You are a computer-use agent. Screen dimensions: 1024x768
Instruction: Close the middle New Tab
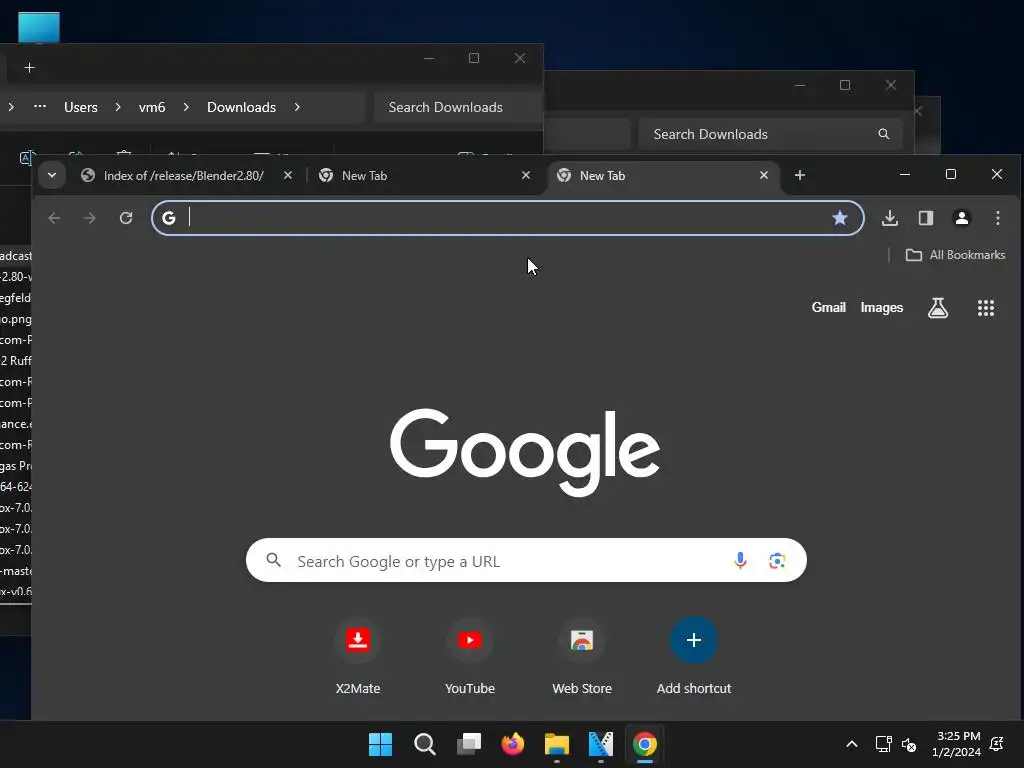(526, 175)
